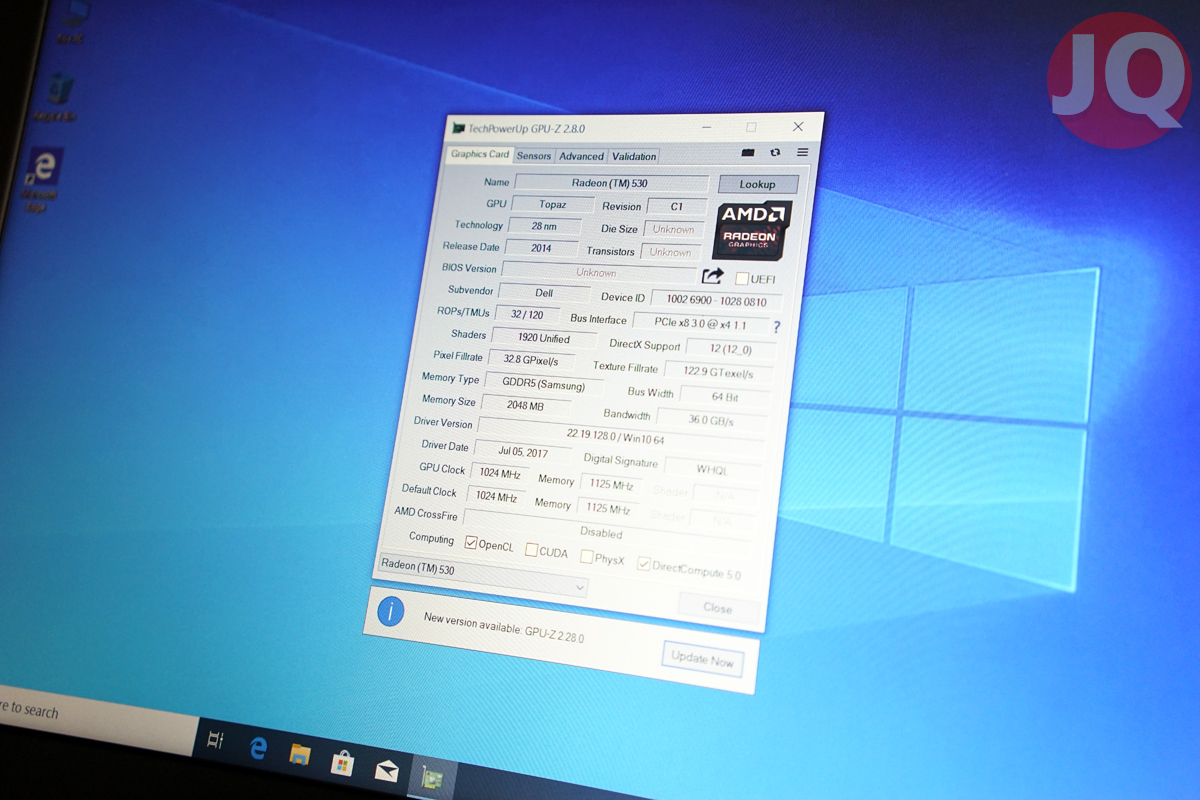
Task: Click the Die Size field Unknown
Action: [x=673, y=229]
